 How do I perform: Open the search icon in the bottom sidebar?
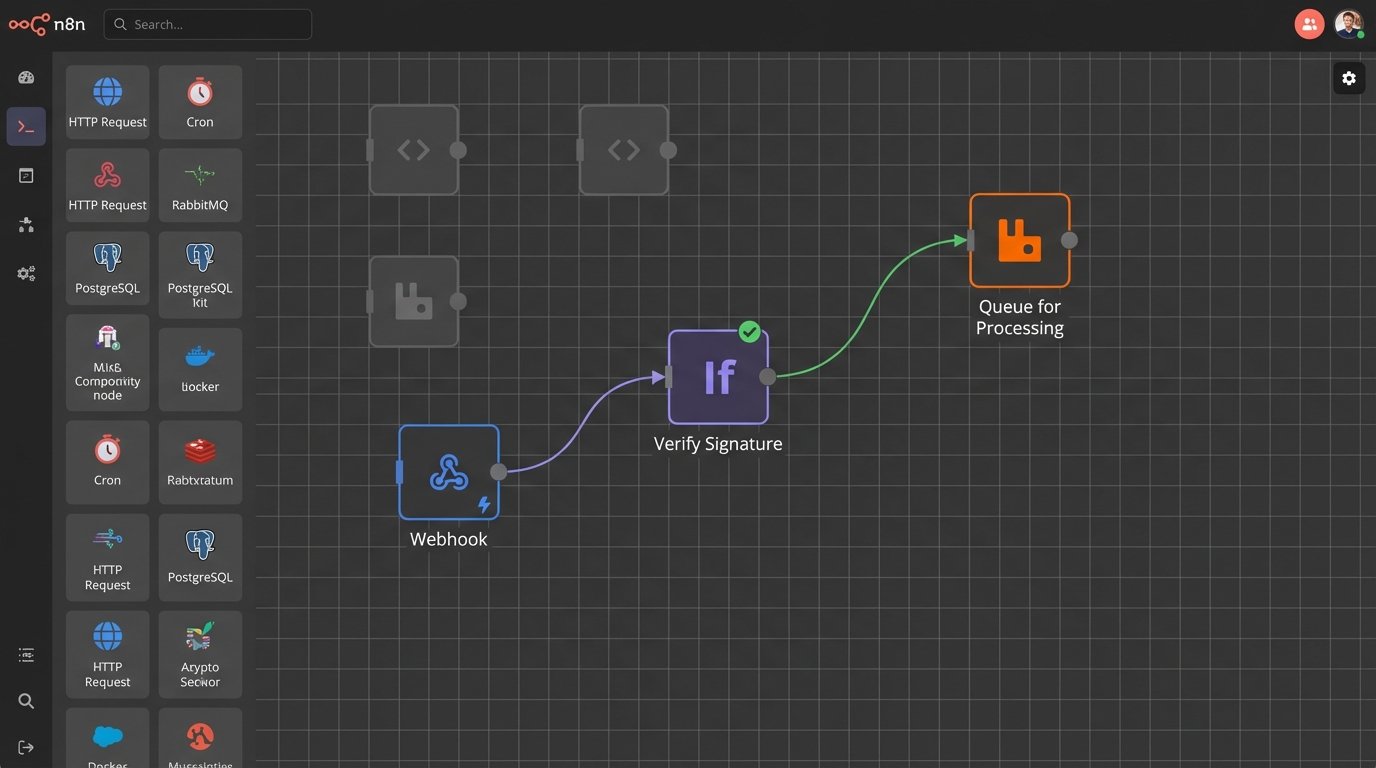[x=25, y=700]
